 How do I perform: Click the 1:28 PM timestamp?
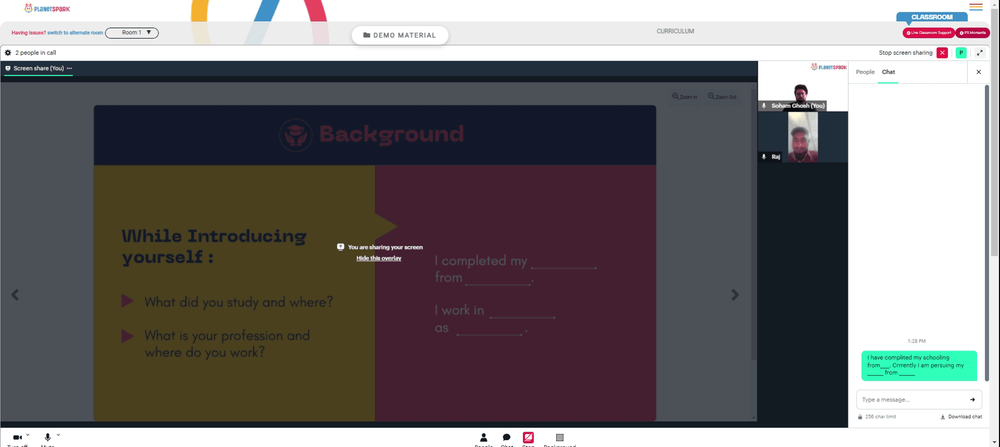point(916,341)
